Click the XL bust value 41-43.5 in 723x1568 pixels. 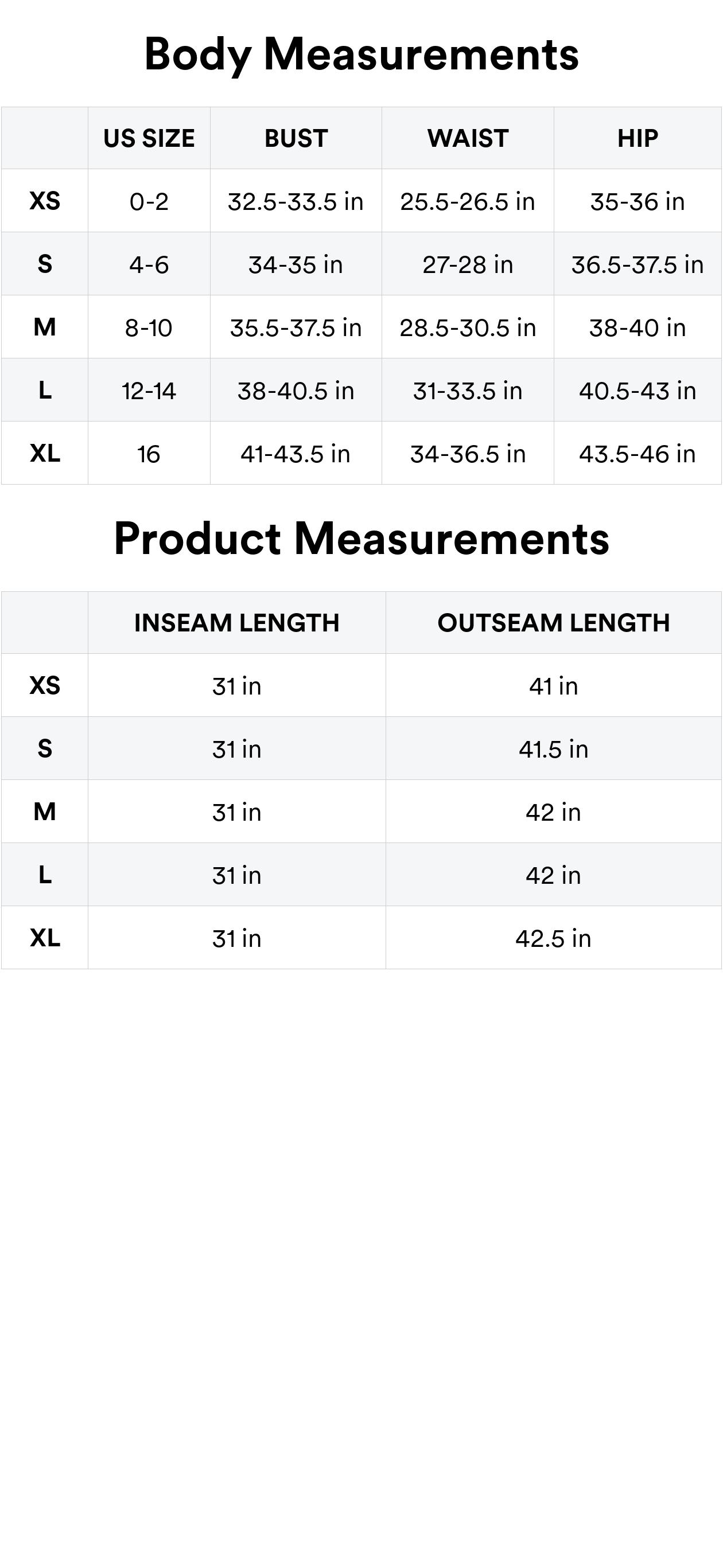tap(296, 454)
